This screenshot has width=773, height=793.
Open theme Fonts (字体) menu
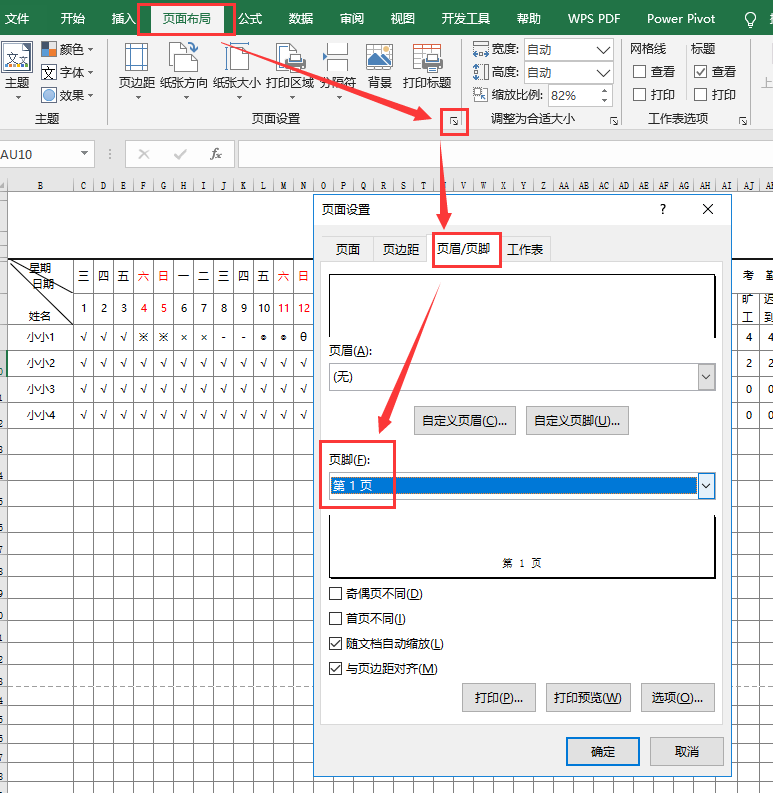[x=67, y=72]
